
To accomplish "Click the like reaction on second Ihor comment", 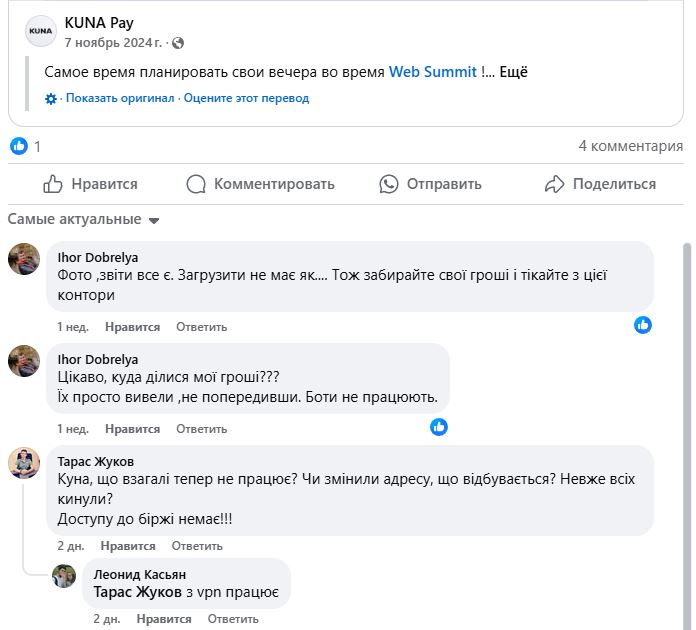I will (x=438, y=427).
